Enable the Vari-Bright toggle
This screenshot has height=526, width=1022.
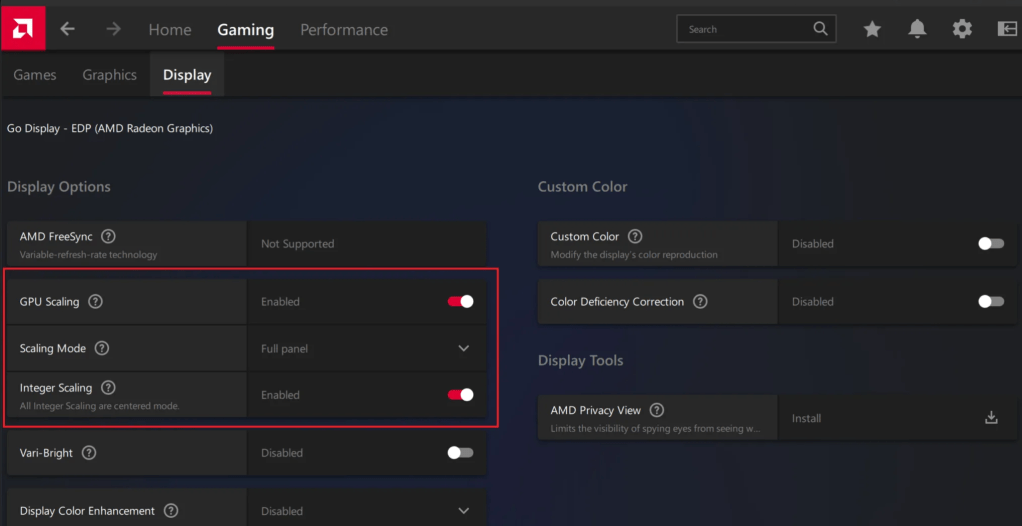460,453
